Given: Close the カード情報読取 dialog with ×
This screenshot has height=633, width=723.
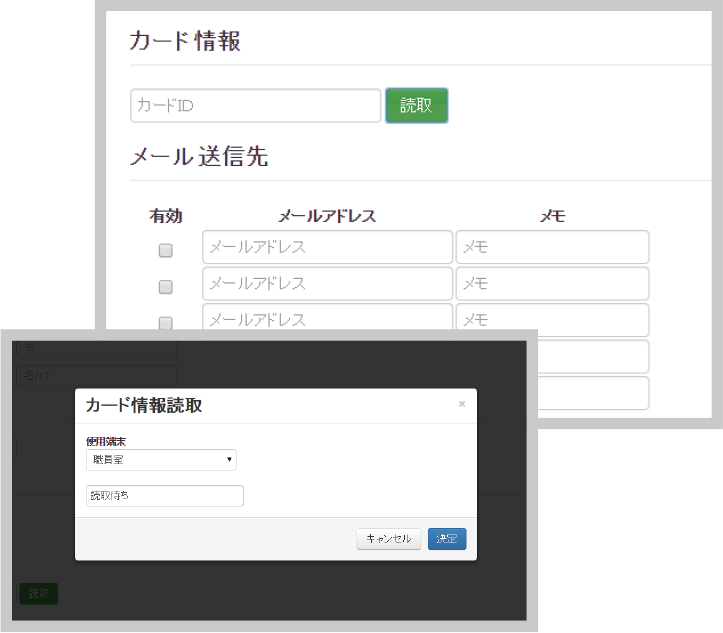Looking at the screenshot, I should [461, 404].
